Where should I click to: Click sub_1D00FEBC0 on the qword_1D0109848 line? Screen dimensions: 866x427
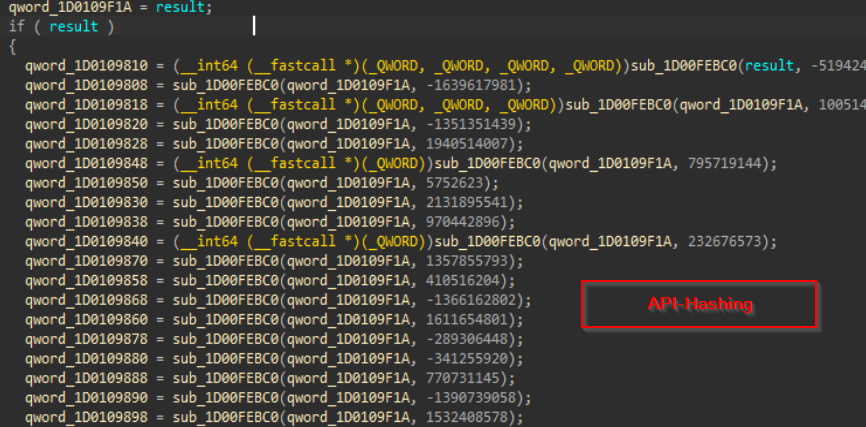(488, 164)
